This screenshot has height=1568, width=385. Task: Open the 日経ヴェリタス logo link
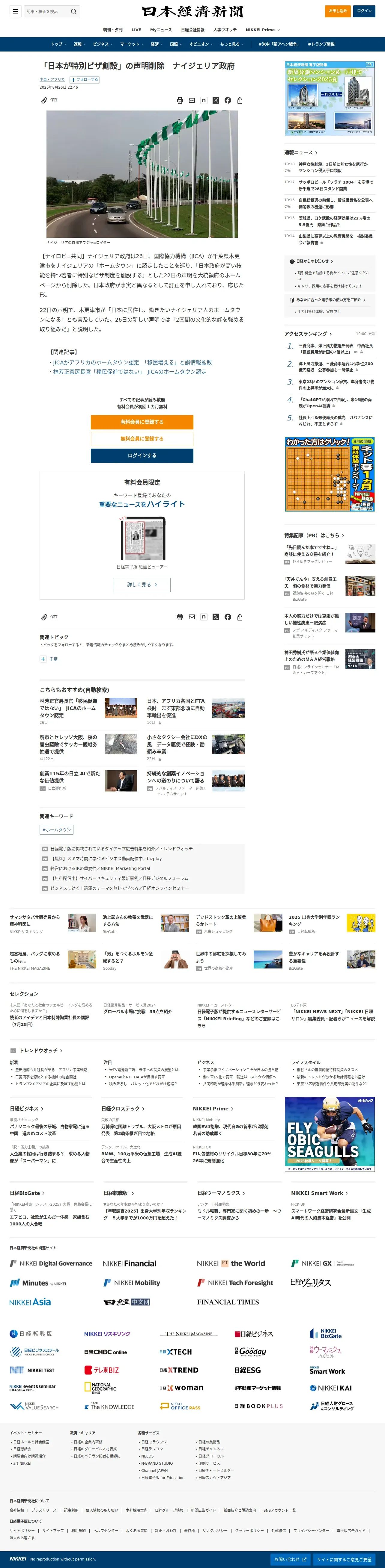pyautogui.click(x=311, y=1283)
